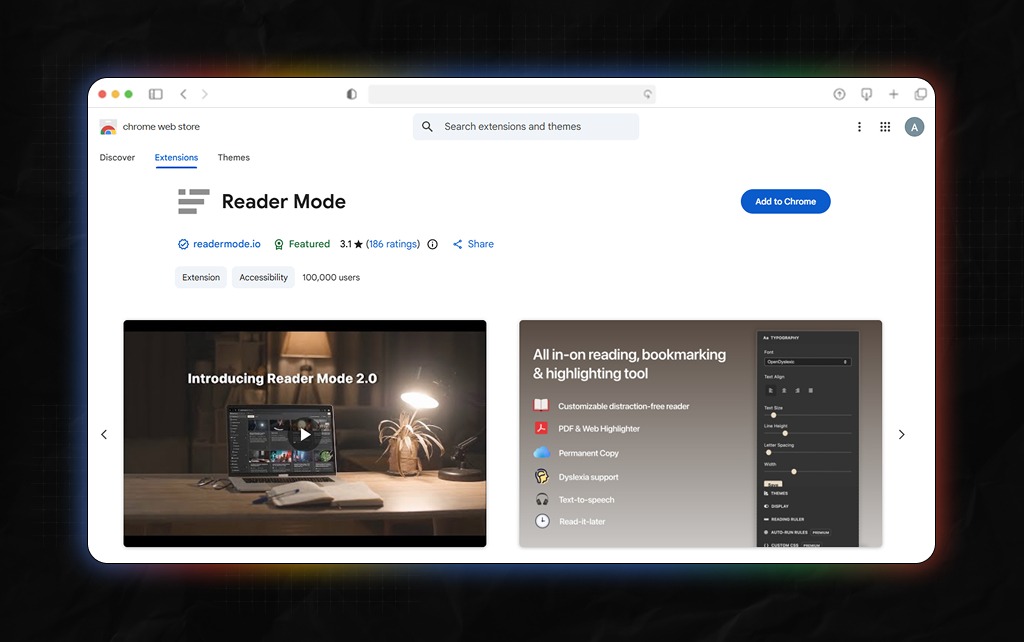The image size is (1024, 642).
Task: Click the Chrome Web Store logo
Action: pyautogui.click(x=108, y=127)
